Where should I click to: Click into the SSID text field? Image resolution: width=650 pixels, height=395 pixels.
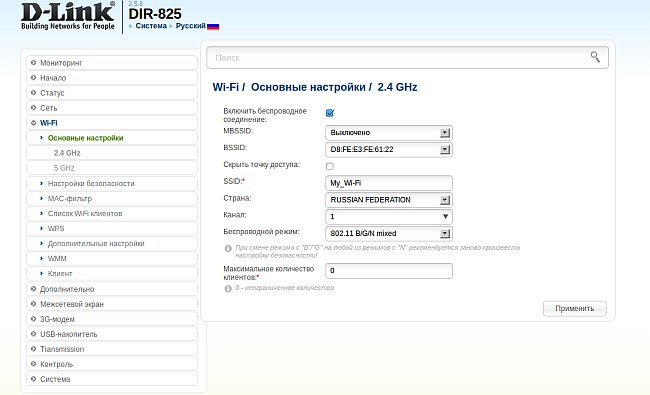click(x=388, y=183)
